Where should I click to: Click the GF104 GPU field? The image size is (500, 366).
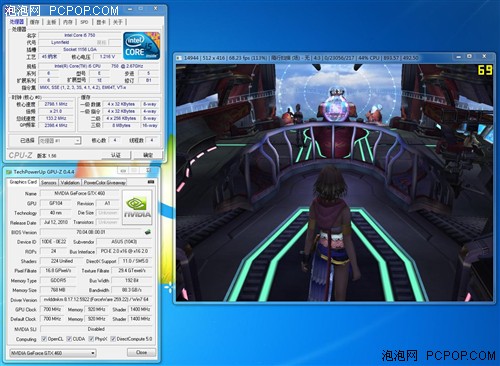[56, 203]
